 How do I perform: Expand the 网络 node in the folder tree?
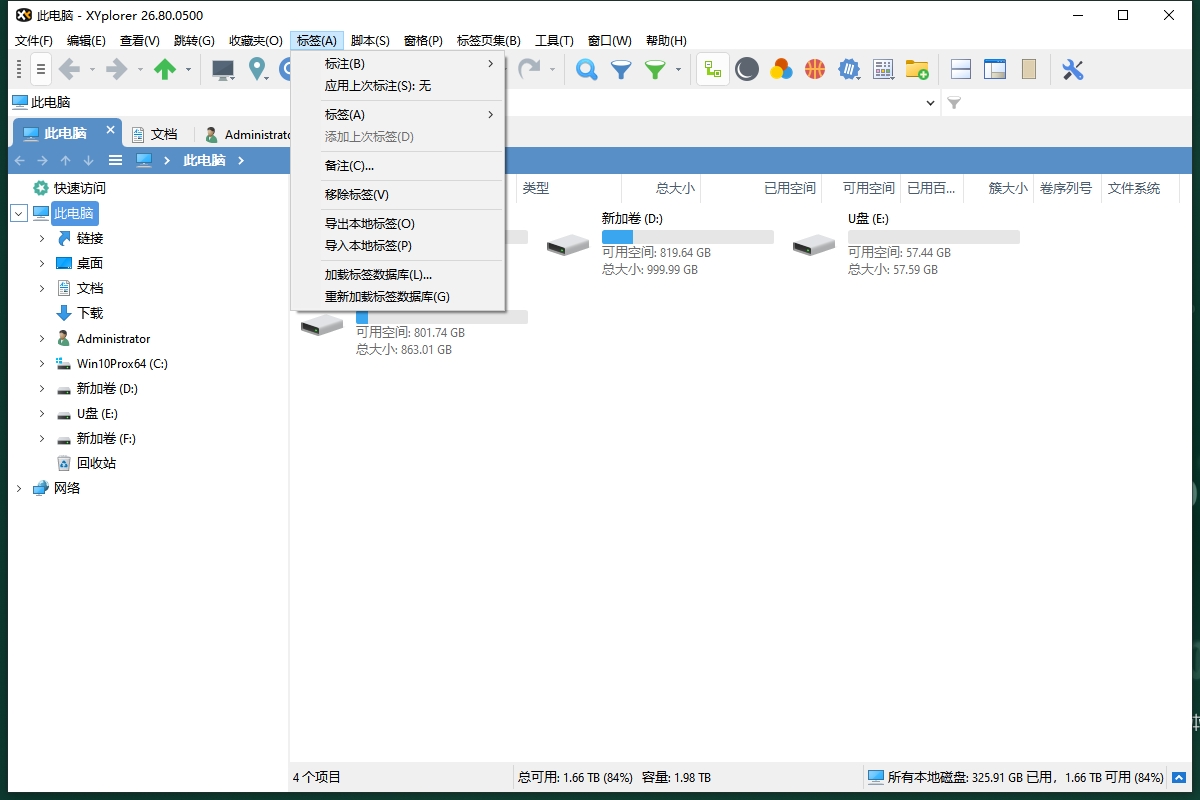coord(18,488)
